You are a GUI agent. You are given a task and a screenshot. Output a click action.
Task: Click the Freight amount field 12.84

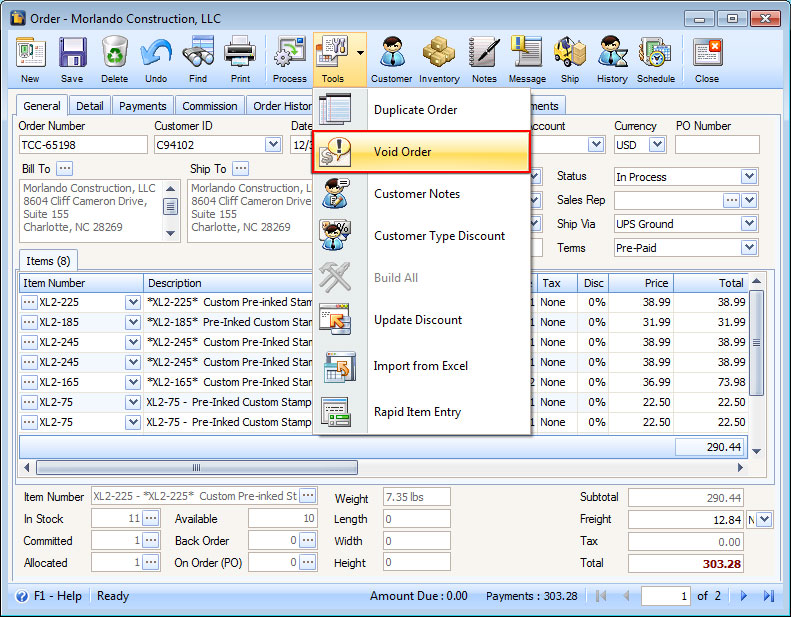[686, 519]
